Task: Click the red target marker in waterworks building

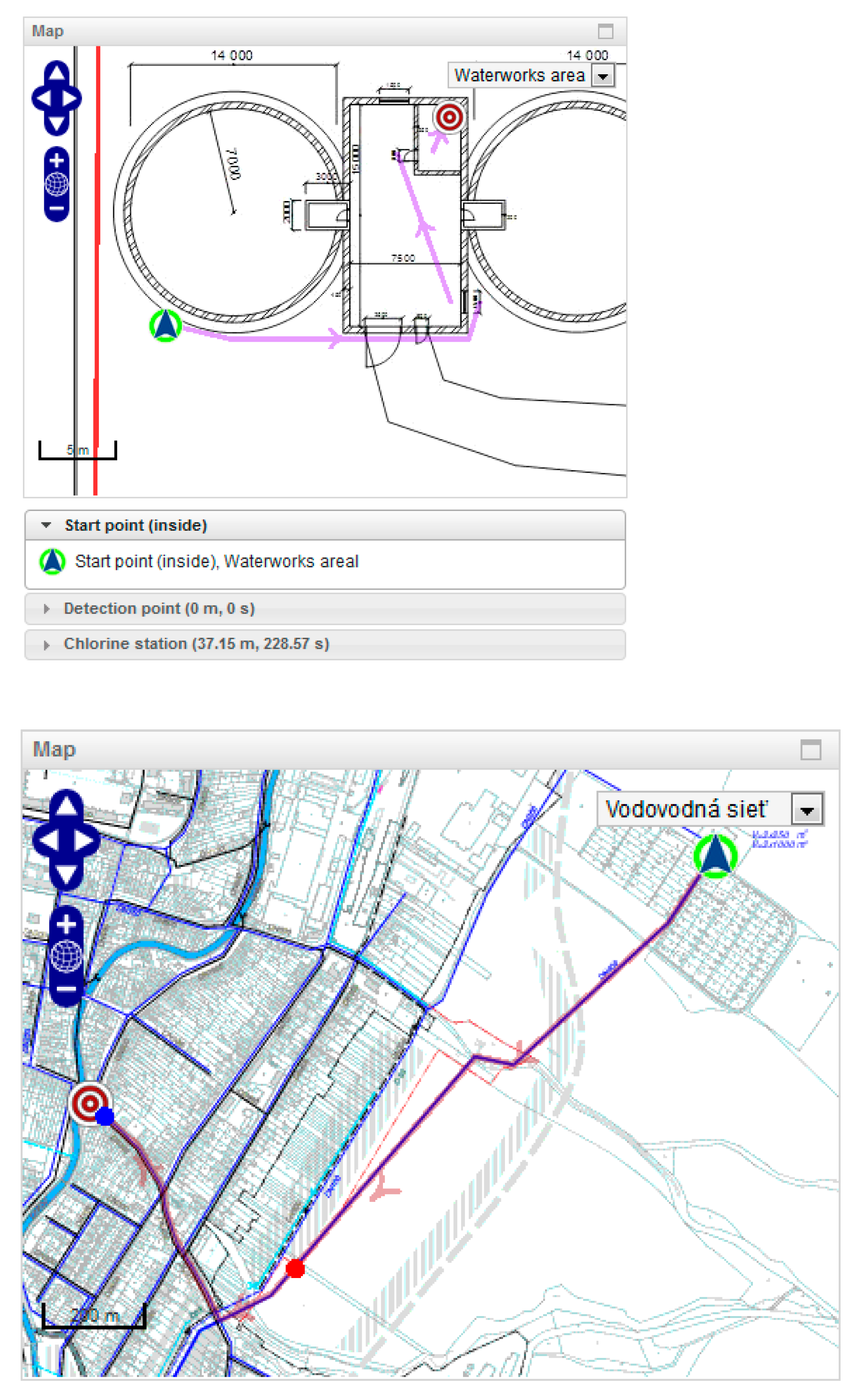Action: click(x=449, y=118)
